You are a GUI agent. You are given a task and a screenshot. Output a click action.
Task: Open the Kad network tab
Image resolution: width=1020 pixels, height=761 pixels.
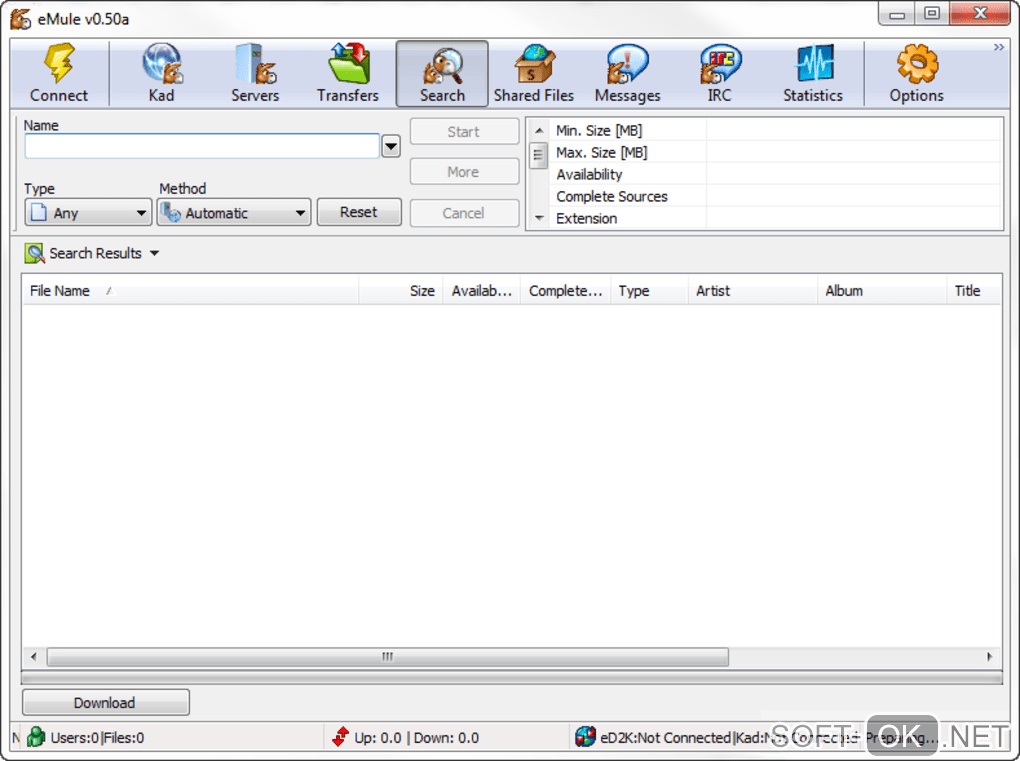point(161,73)
